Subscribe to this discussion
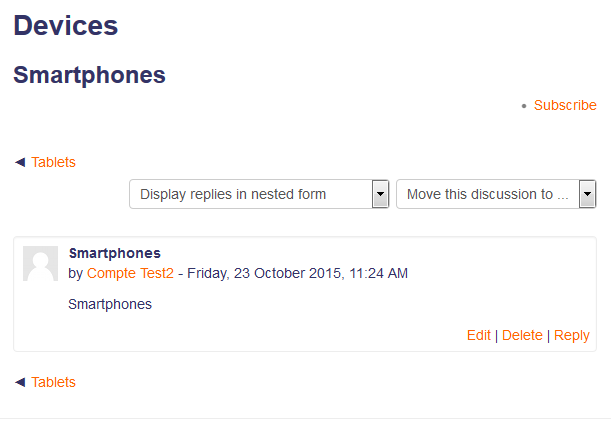 point(565,105)
